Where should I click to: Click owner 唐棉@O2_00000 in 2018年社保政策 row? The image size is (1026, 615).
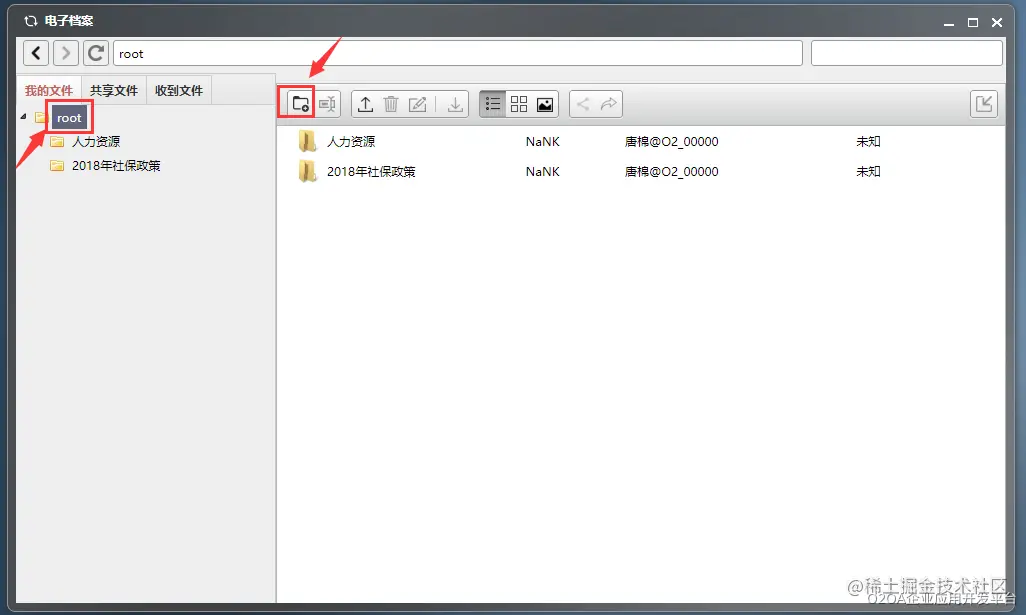[x=671, y=171]
